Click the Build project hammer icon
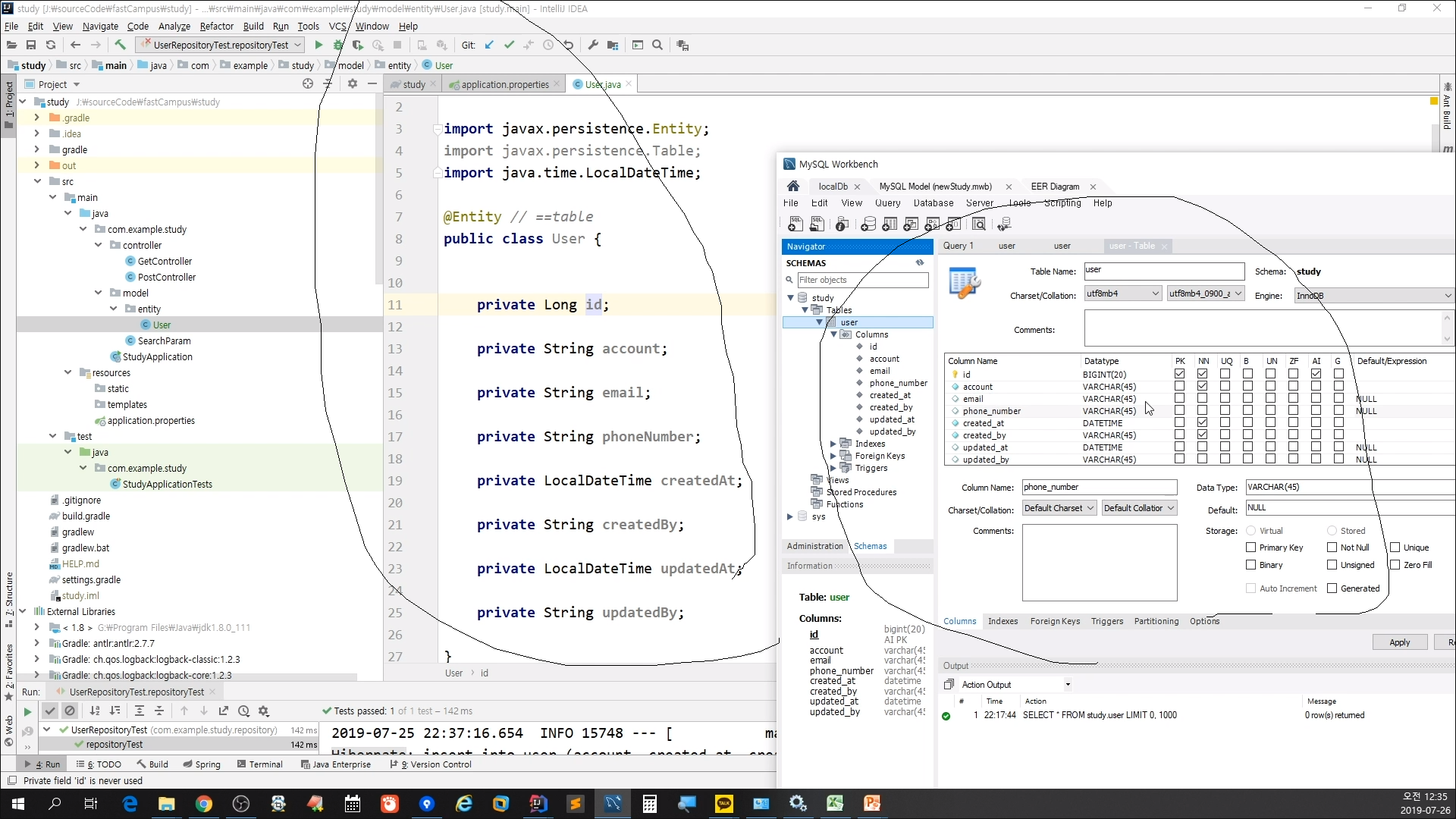This screenshot has height=819, width=1456. [120, 45]
